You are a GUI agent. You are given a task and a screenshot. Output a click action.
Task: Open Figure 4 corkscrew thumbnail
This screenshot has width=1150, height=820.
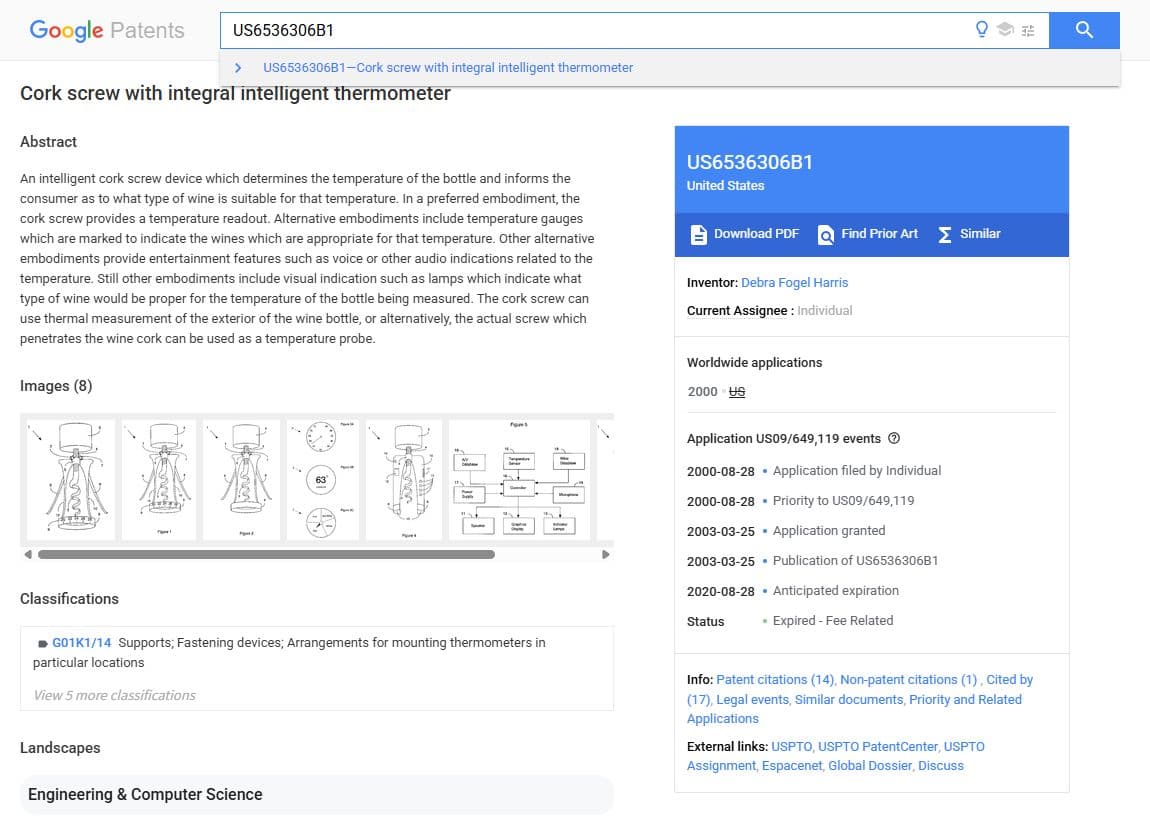pyautogui.click(x=404, y=480)
